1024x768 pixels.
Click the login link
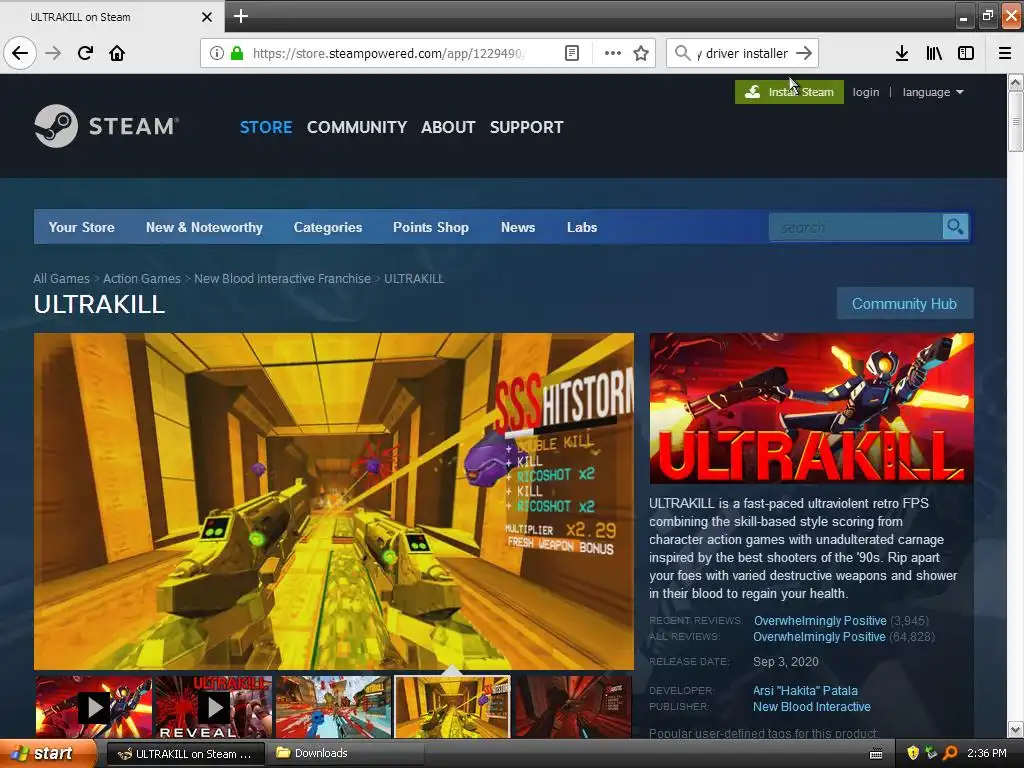click(x=866, y=92)
